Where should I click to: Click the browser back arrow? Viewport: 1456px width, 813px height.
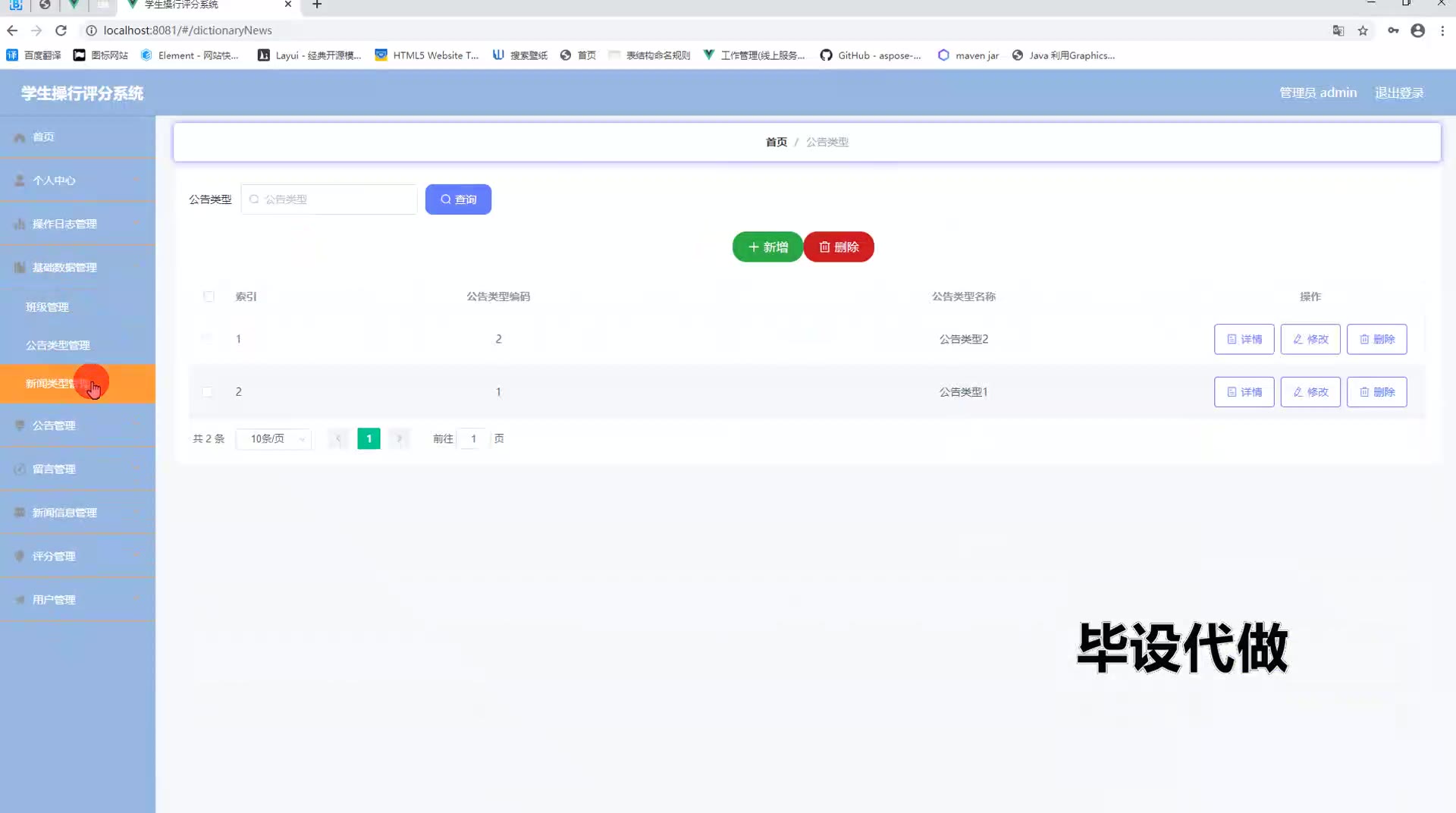click(12, 30)
